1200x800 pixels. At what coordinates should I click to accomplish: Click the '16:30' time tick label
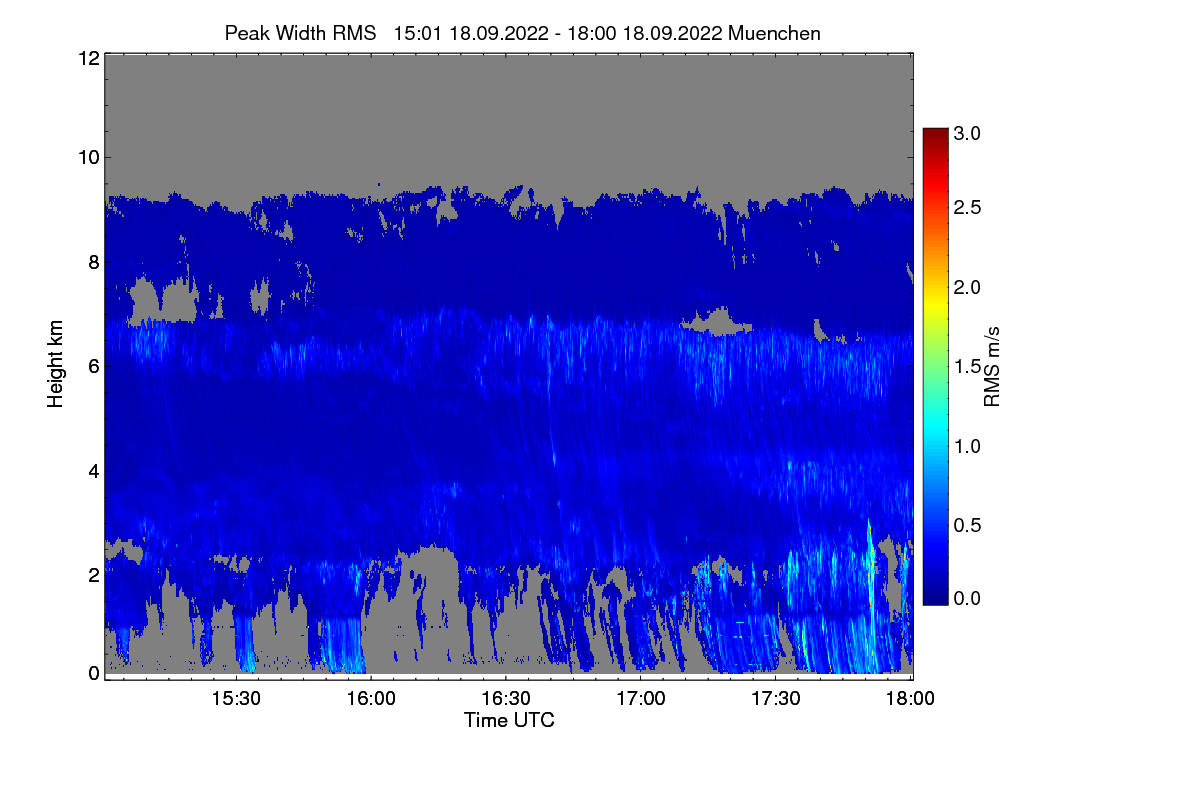506,699
